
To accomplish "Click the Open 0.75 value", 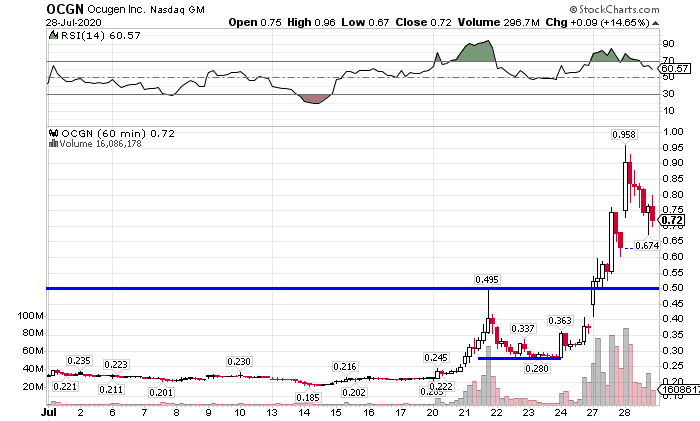I will [x=255, y=22].
